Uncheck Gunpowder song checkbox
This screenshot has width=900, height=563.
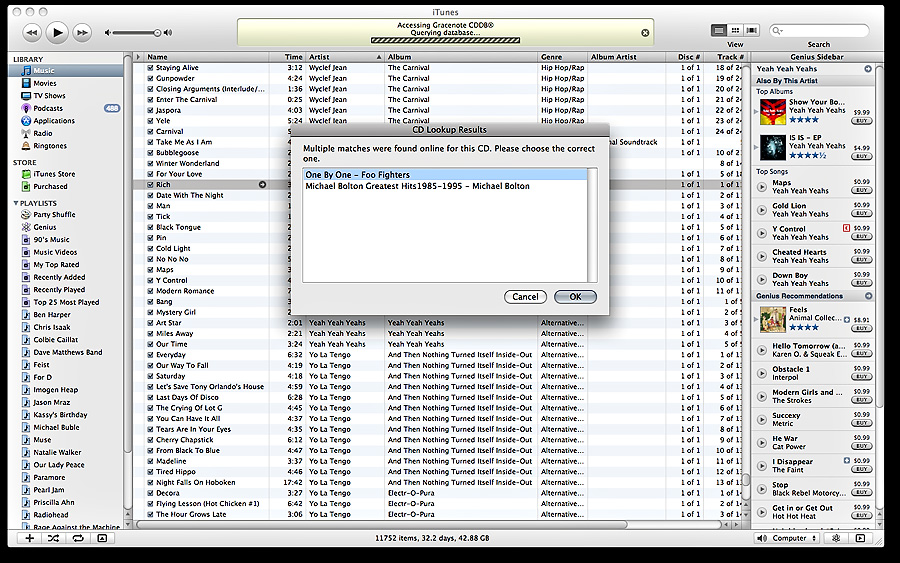150,79
